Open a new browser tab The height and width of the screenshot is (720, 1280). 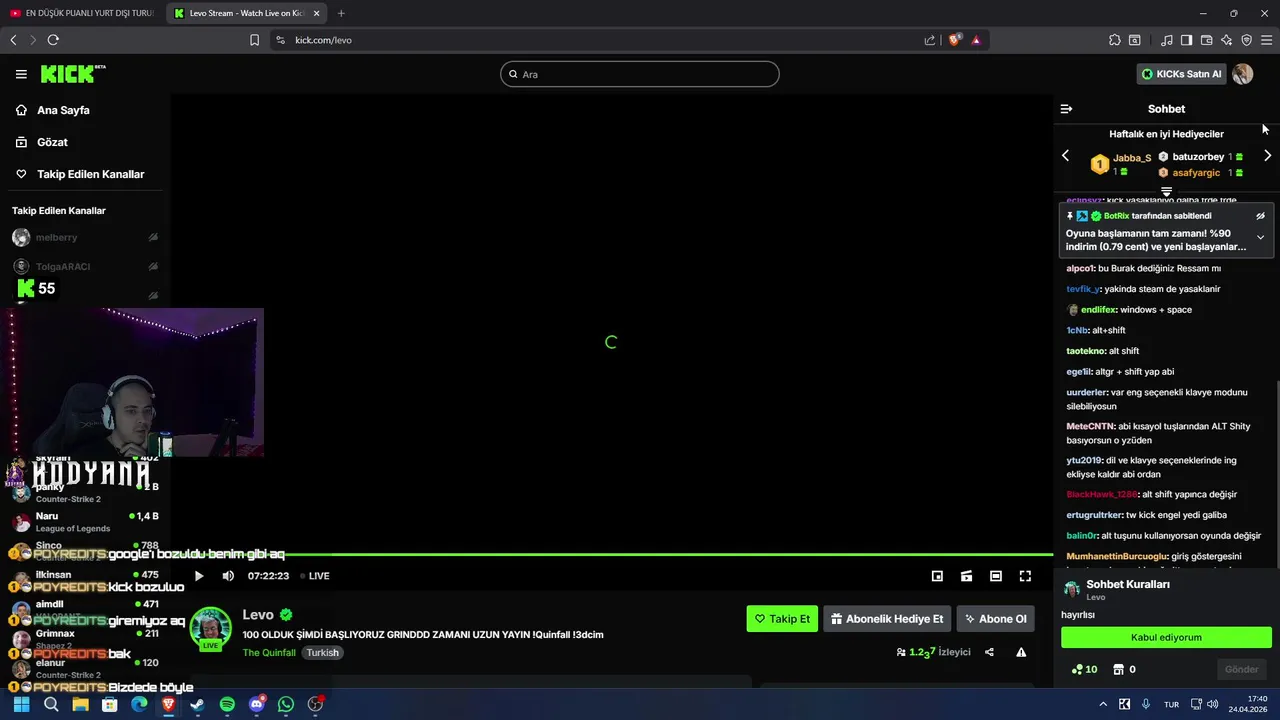341,13
